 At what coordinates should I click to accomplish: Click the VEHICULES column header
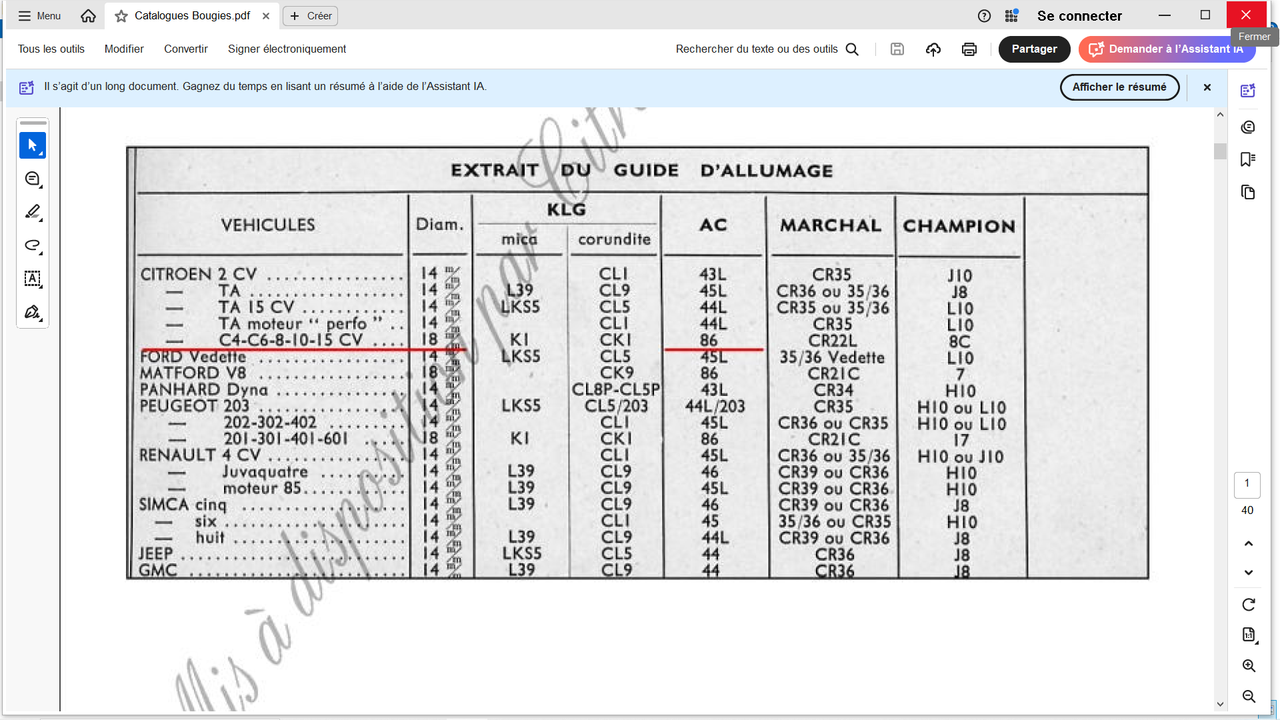point(268,225)
